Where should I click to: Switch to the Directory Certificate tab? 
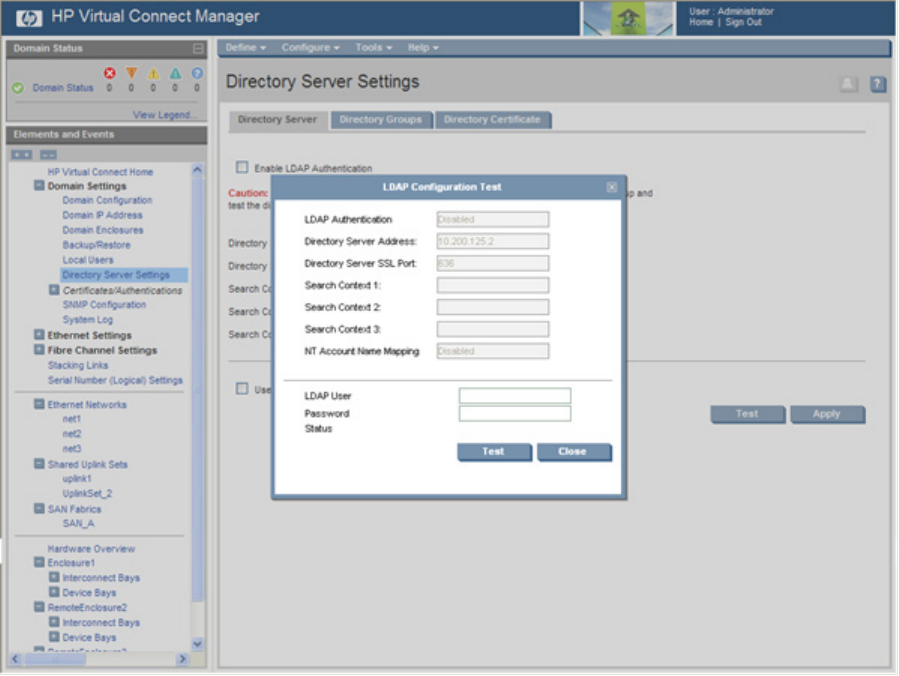point(492,120)
